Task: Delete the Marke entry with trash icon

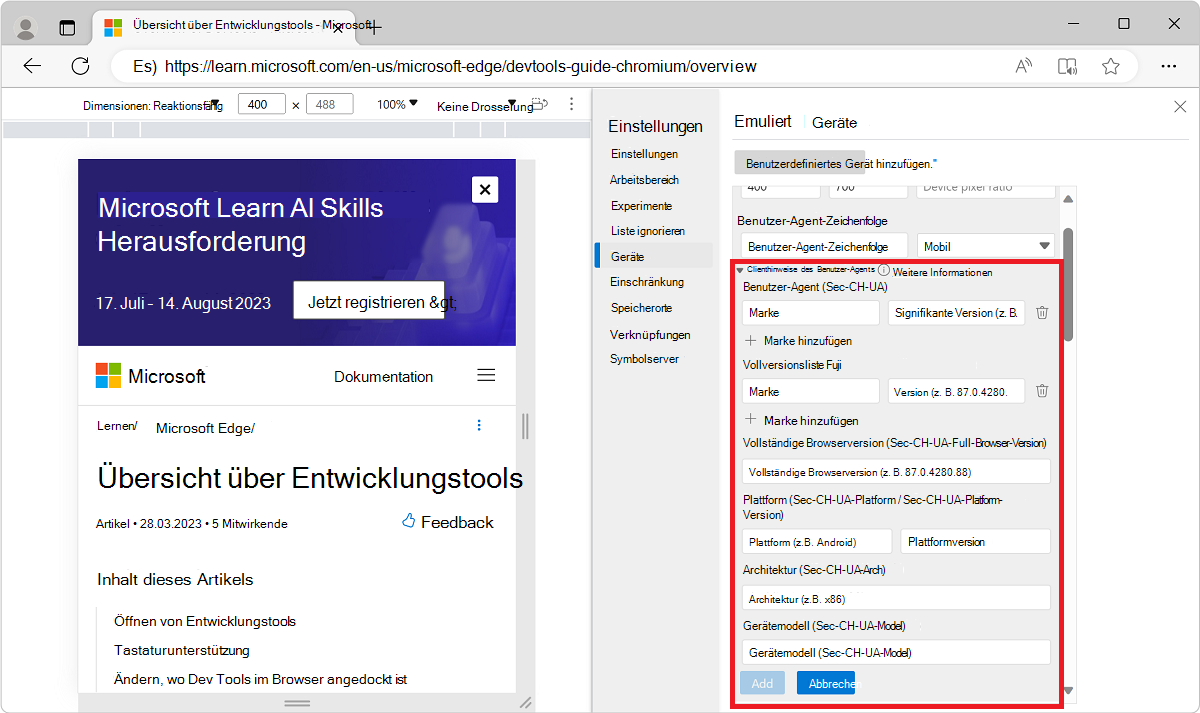Action: (x=1041, y=311)
